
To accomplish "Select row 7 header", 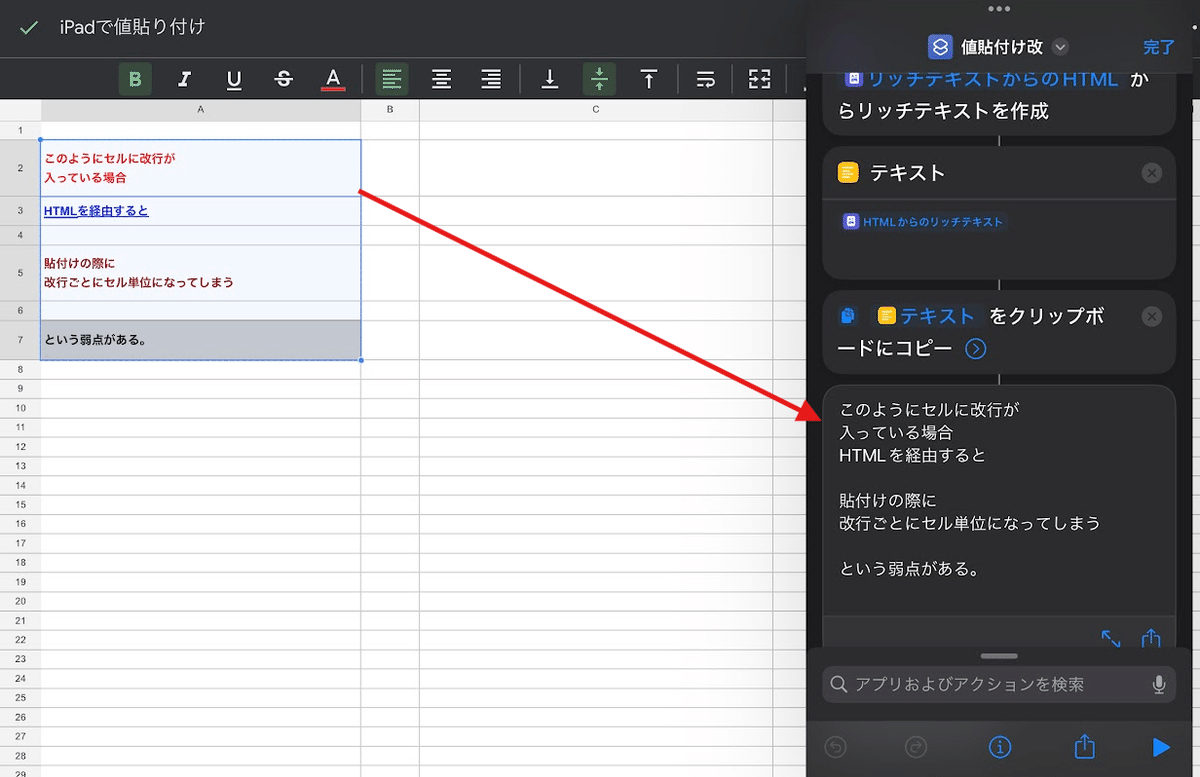I will coord(20,340).
